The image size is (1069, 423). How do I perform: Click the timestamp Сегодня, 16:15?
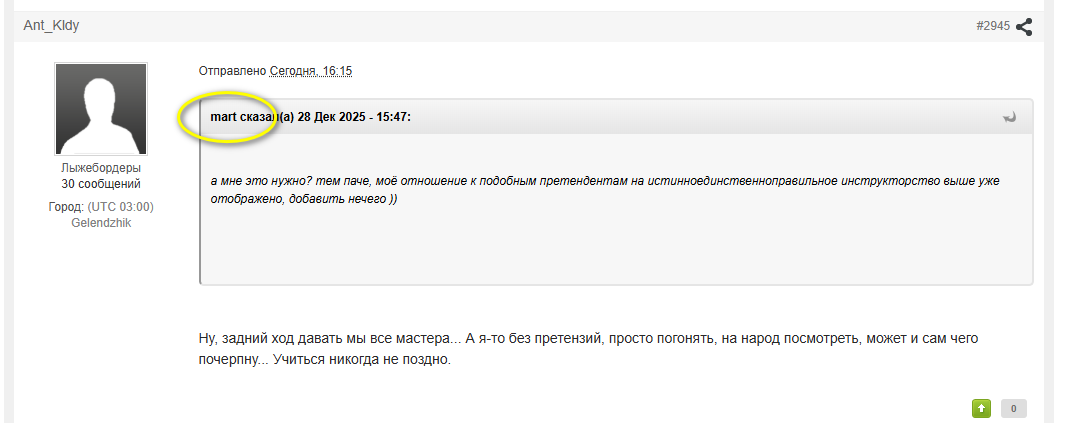[311, 71]
